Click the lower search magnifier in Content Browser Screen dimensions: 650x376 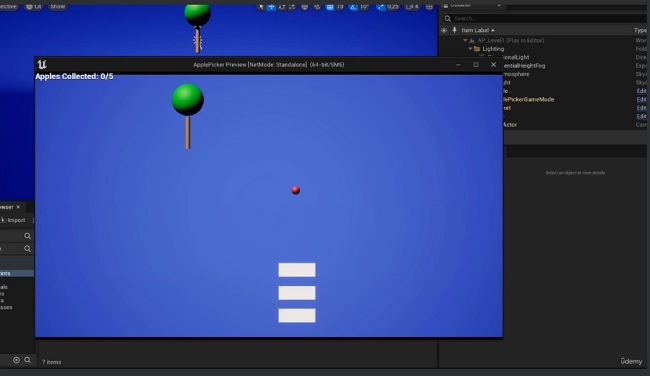27,249
